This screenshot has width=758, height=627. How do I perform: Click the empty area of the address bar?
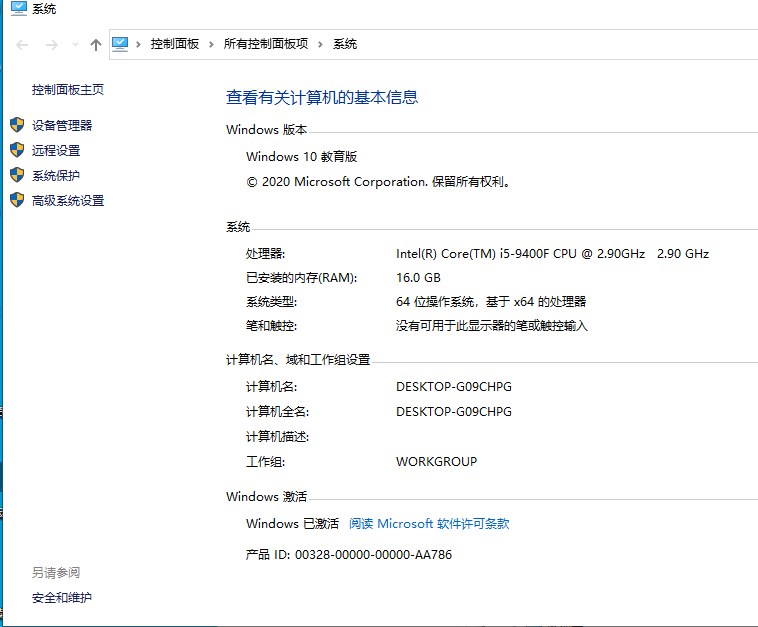[x=550, y=44]
